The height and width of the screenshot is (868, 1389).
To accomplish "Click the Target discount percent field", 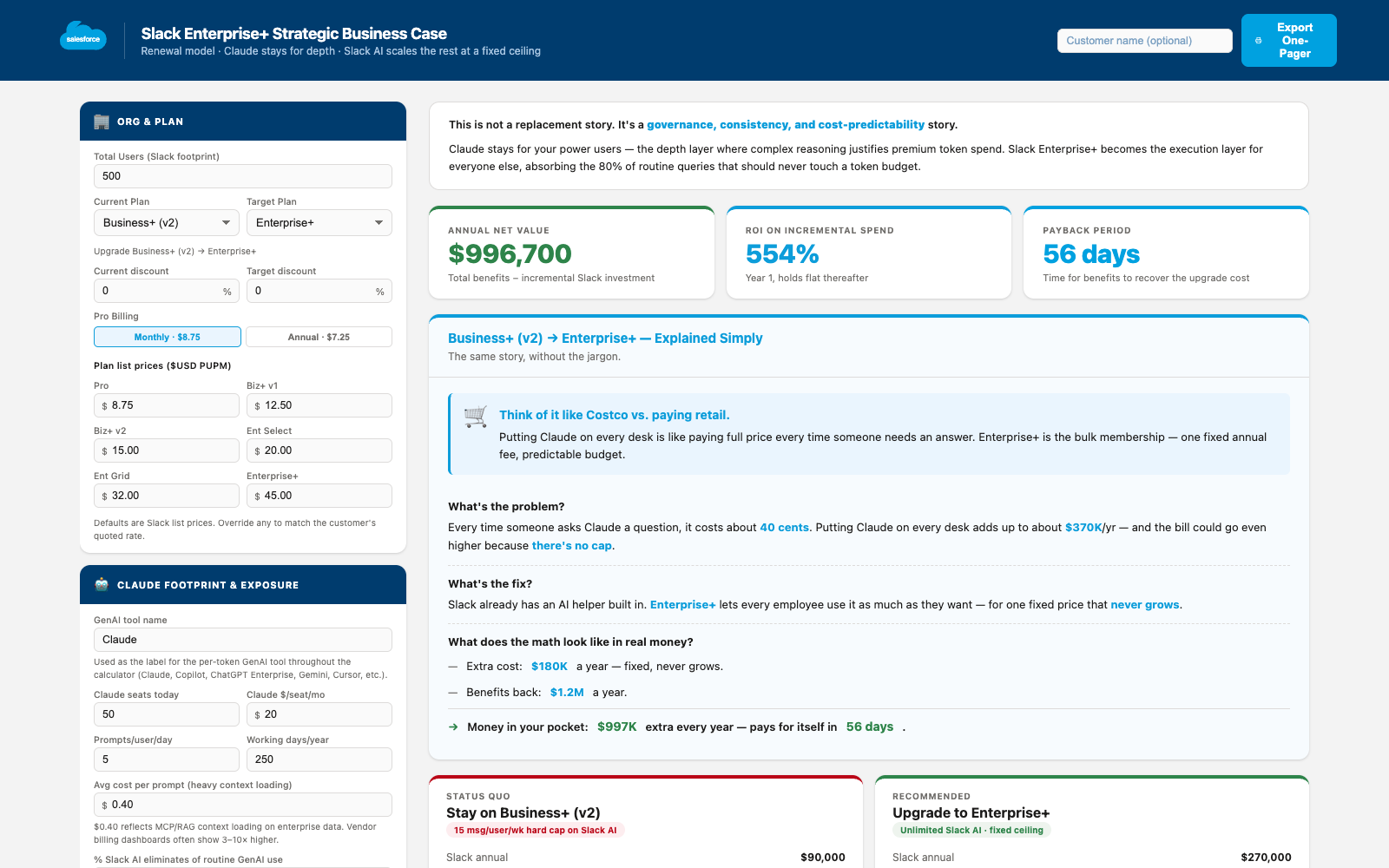I will [319, 291].
